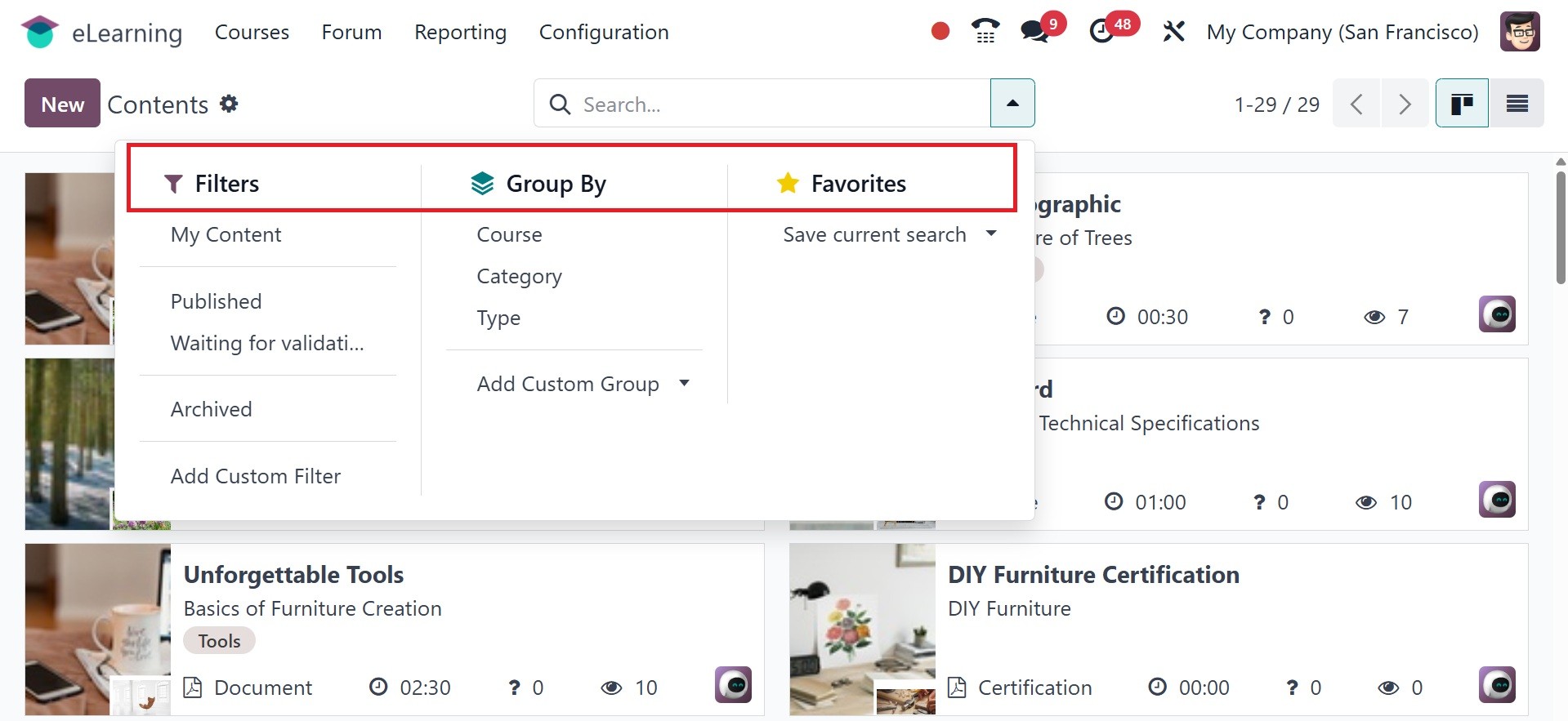Switch to list view

point(1517,104)
